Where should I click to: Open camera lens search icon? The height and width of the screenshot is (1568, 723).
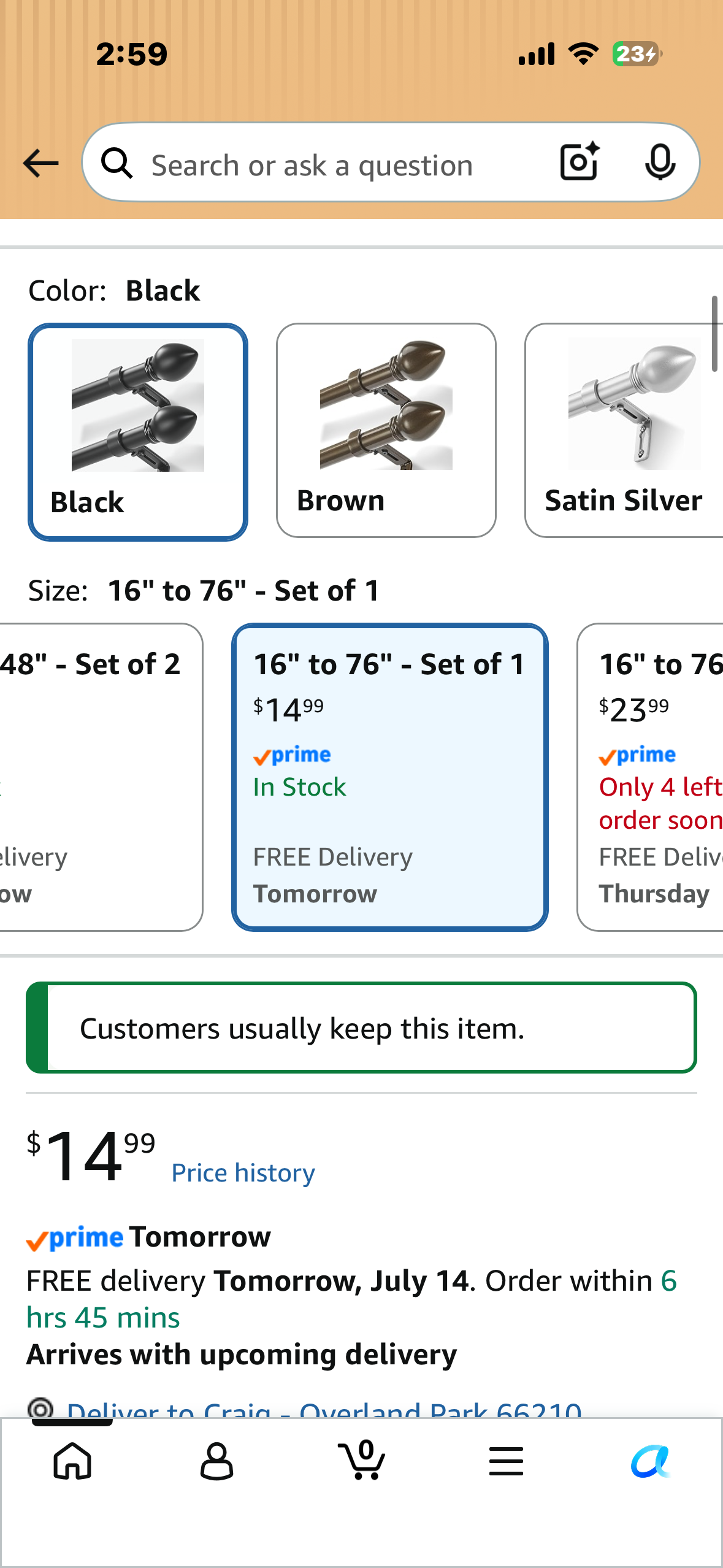(580, 161)
